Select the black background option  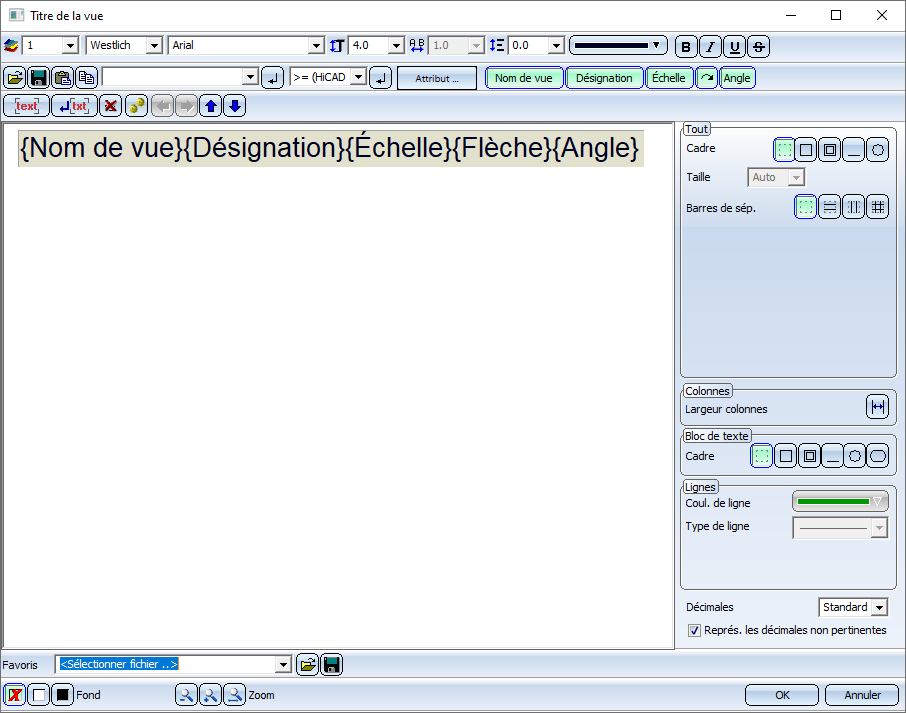[63, 695]
